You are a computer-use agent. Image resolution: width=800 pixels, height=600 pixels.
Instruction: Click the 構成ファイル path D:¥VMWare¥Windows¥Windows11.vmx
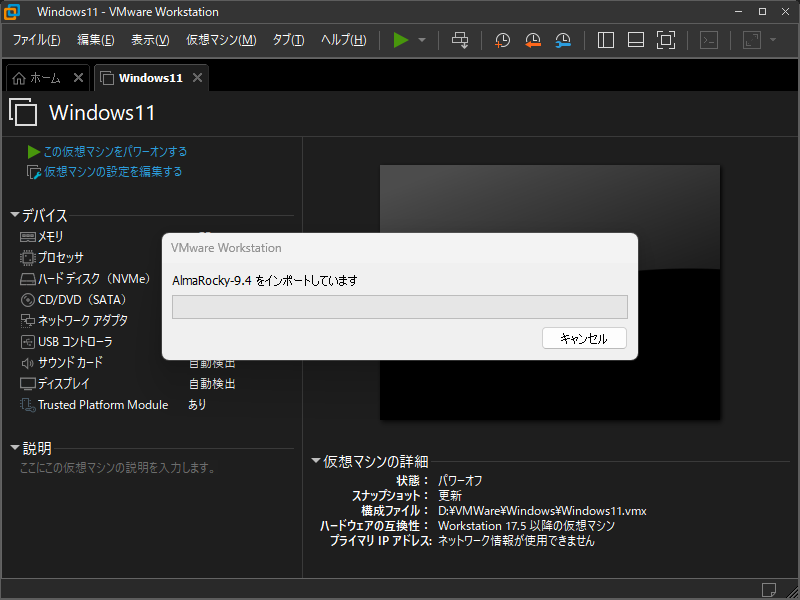542,511
